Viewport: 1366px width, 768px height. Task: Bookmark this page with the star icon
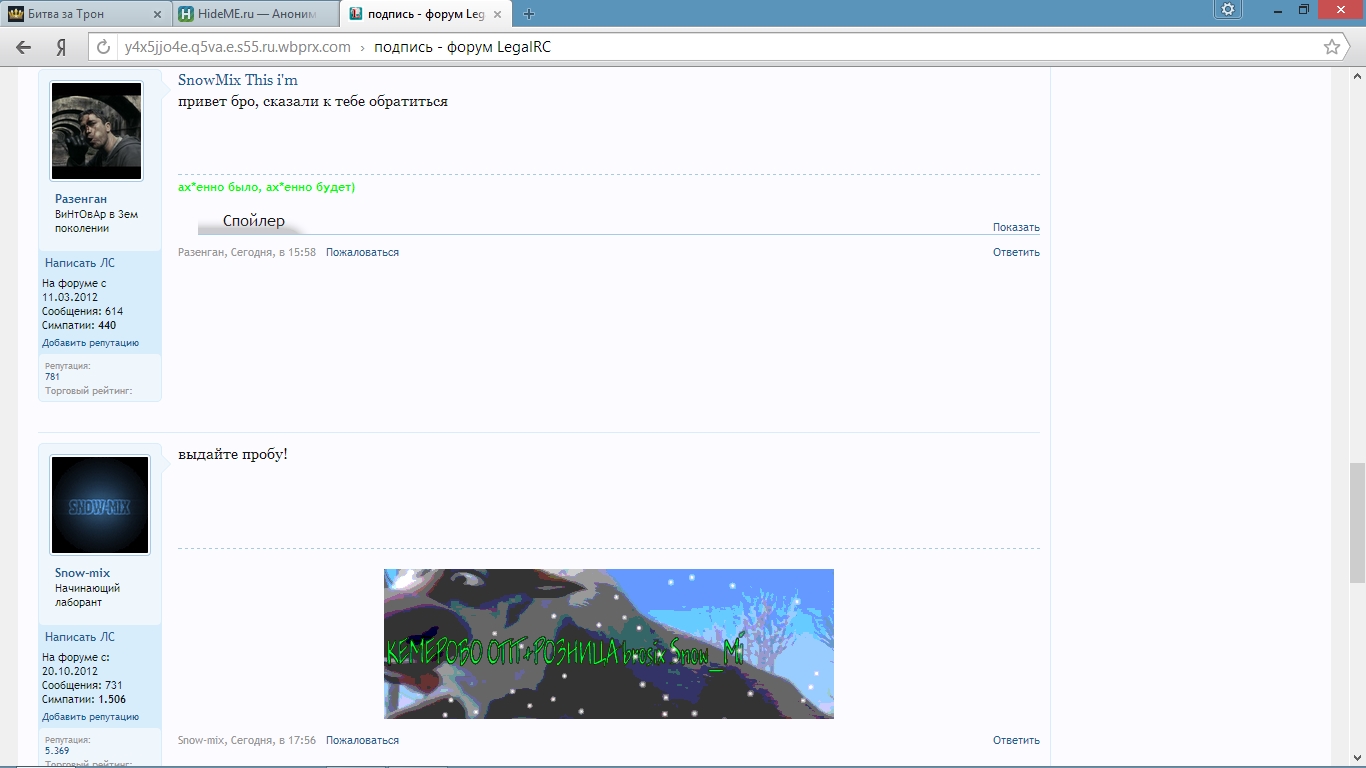tap(1332, 47)
